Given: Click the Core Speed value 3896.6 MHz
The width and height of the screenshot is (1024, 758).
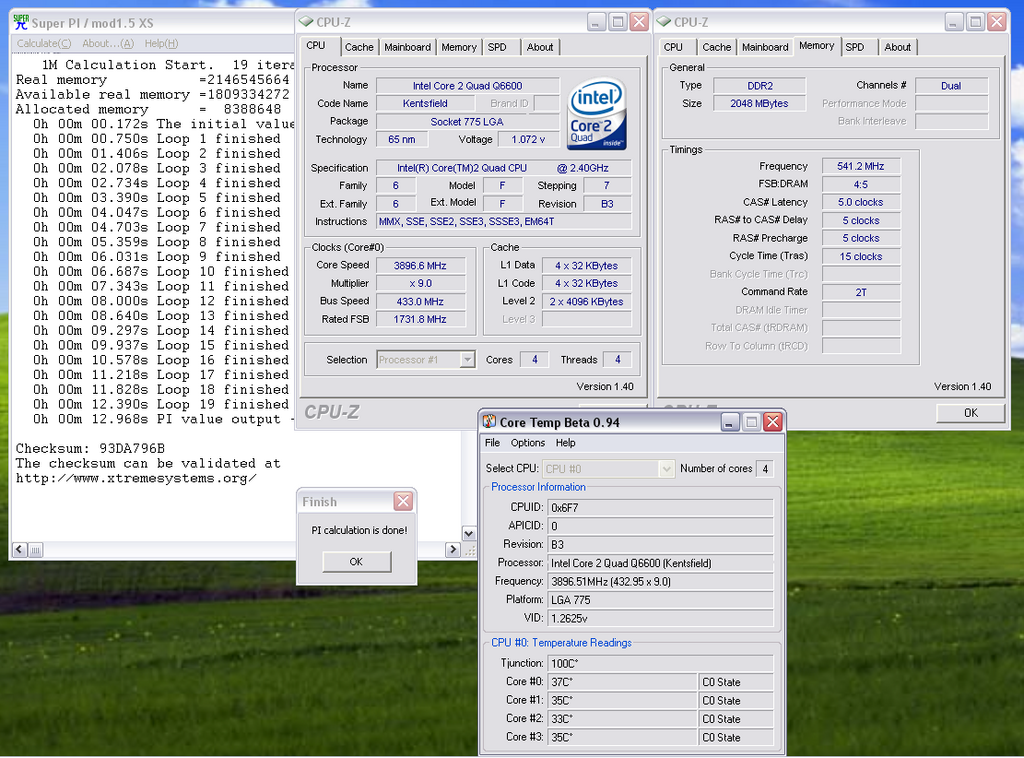Looking at the screenshot, I should 420,266.
